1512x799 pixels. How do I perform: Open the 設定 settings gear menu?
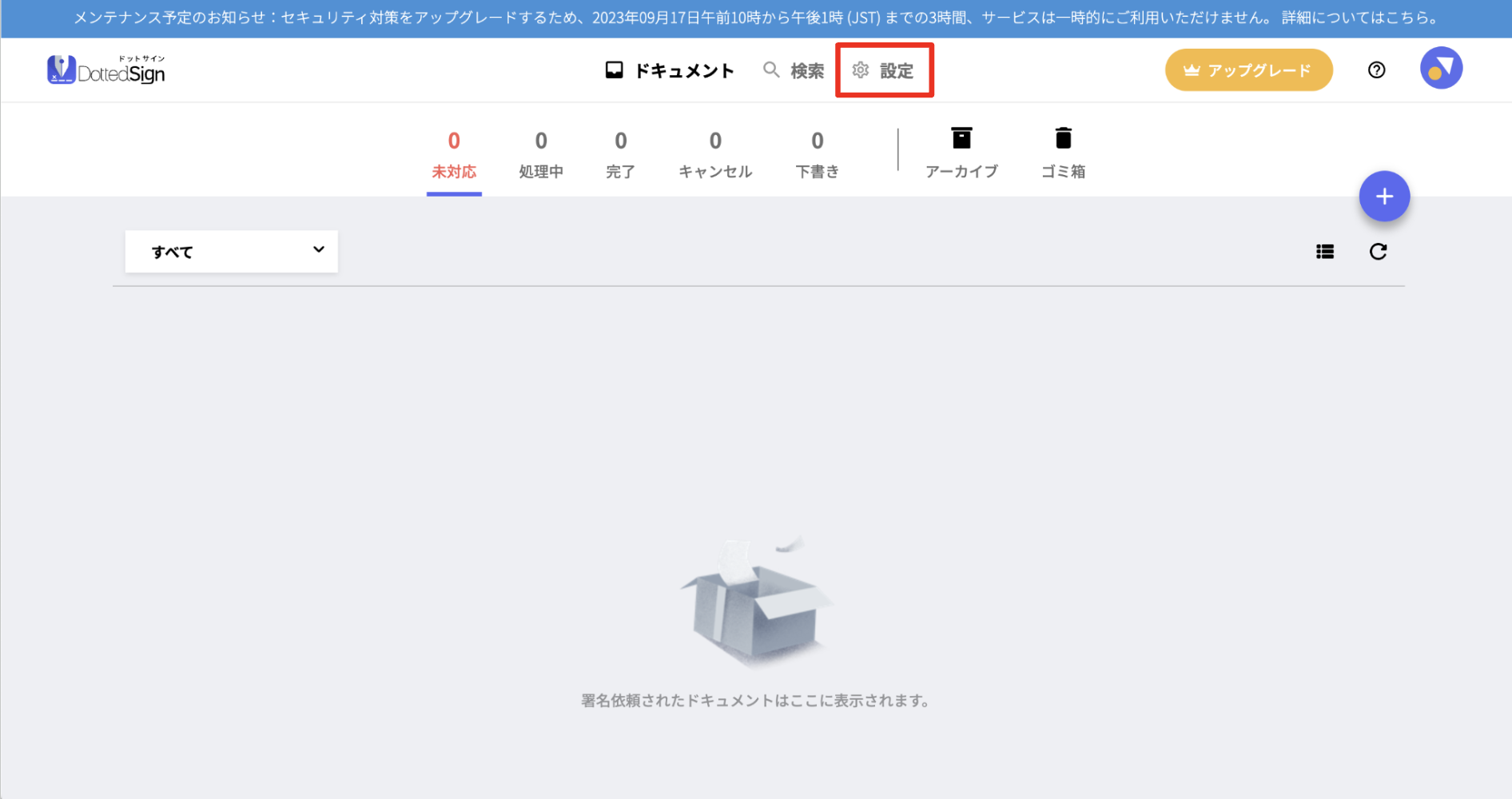[883, 70]
